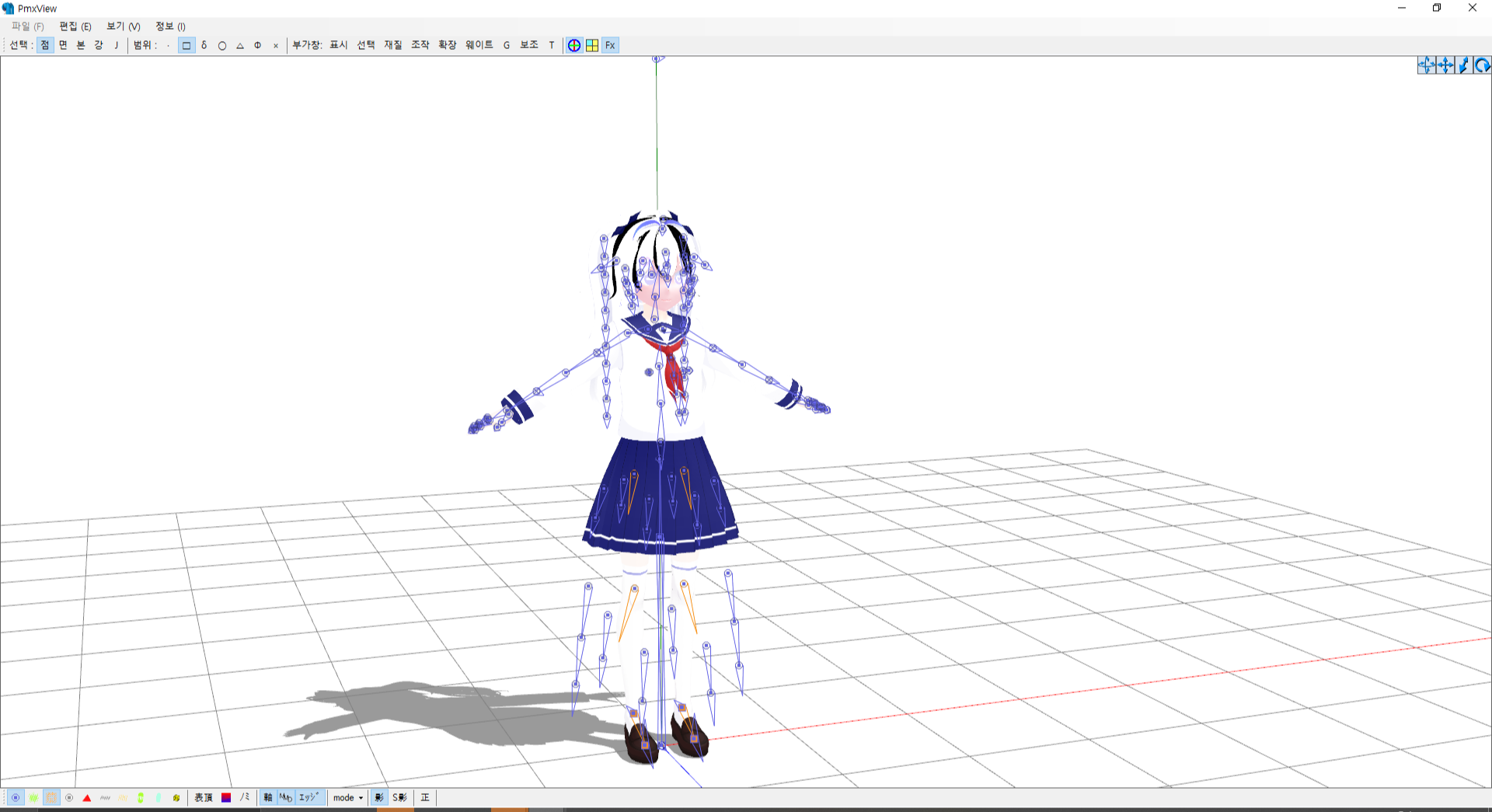Viewport: 1492px width, 812px height.
Task: Open the 파일 (F) menu
Action: [28, 26]
